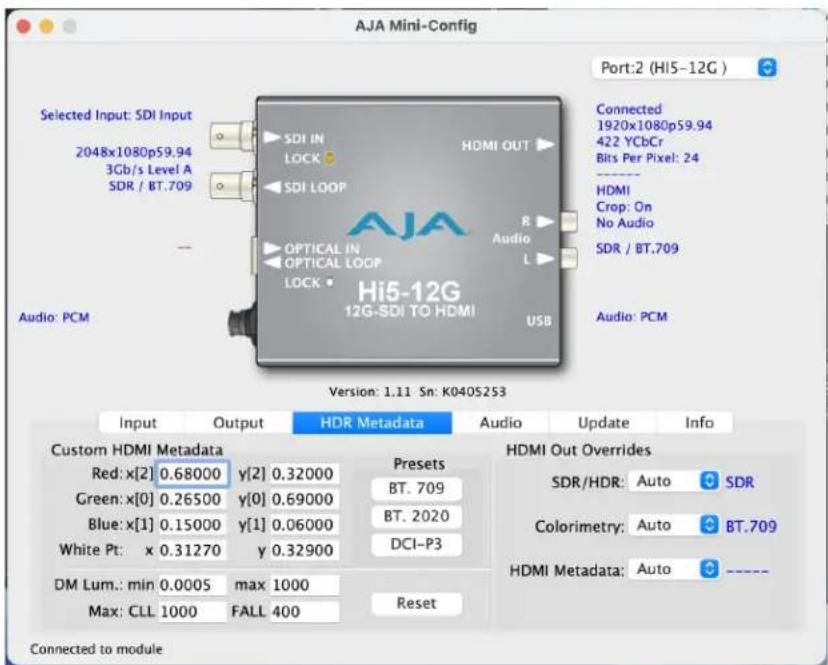
Task: Click the 'Custom HDMI Metadata' section heading
Action: point(137,450)
